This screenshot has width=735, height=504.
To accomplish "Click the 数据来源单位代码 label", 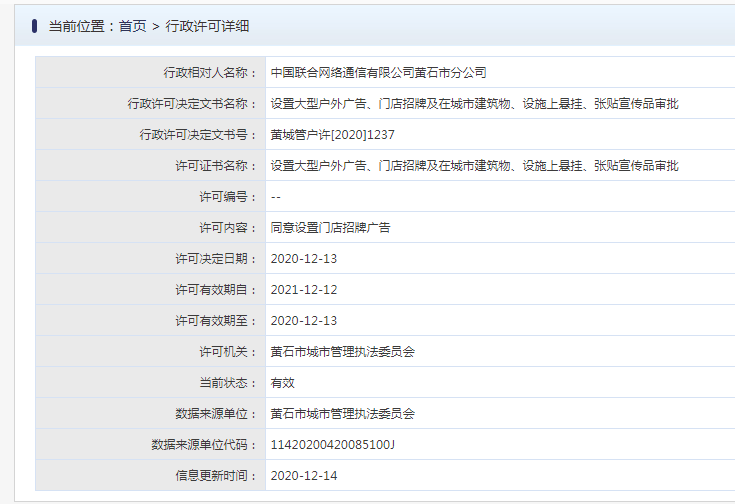I will (204, 444).
